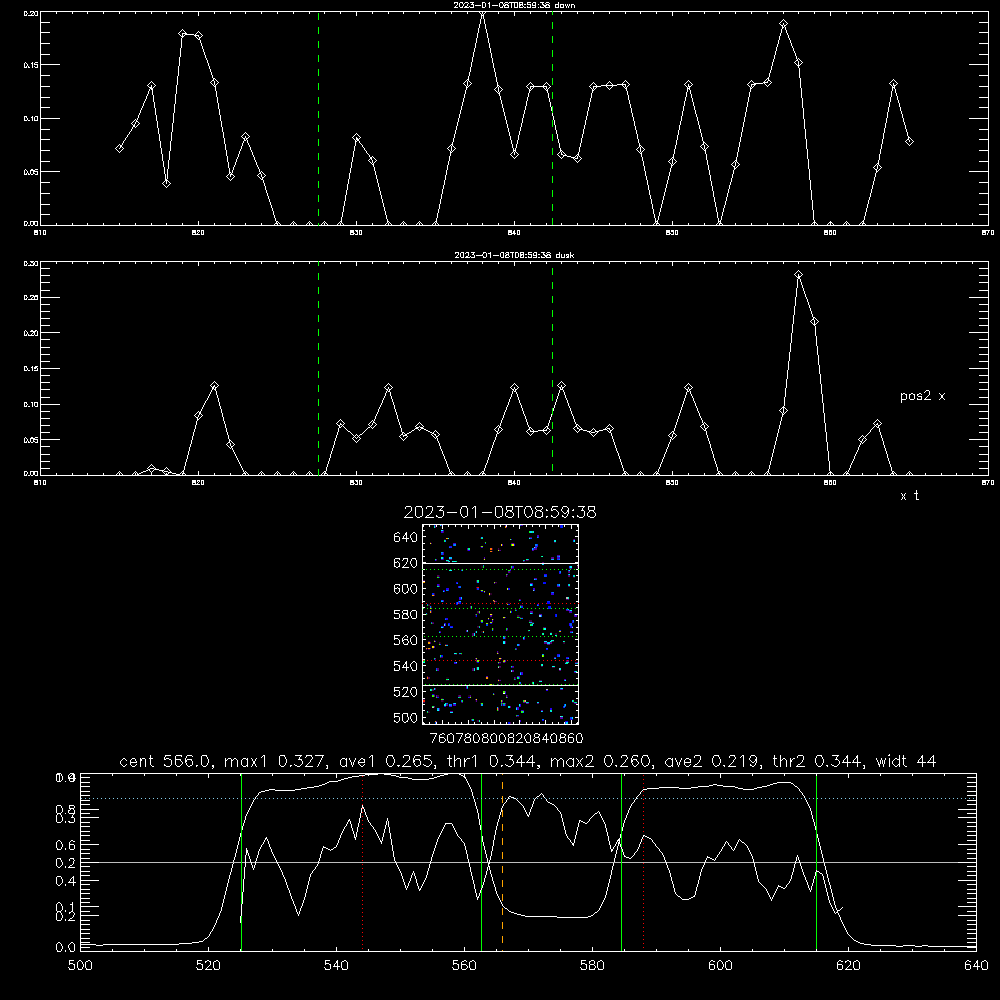Click the orange dashed center line in bottom plot
Image resolution: width=1000 pixels, height=1000 pixels.
click(503, 861)
